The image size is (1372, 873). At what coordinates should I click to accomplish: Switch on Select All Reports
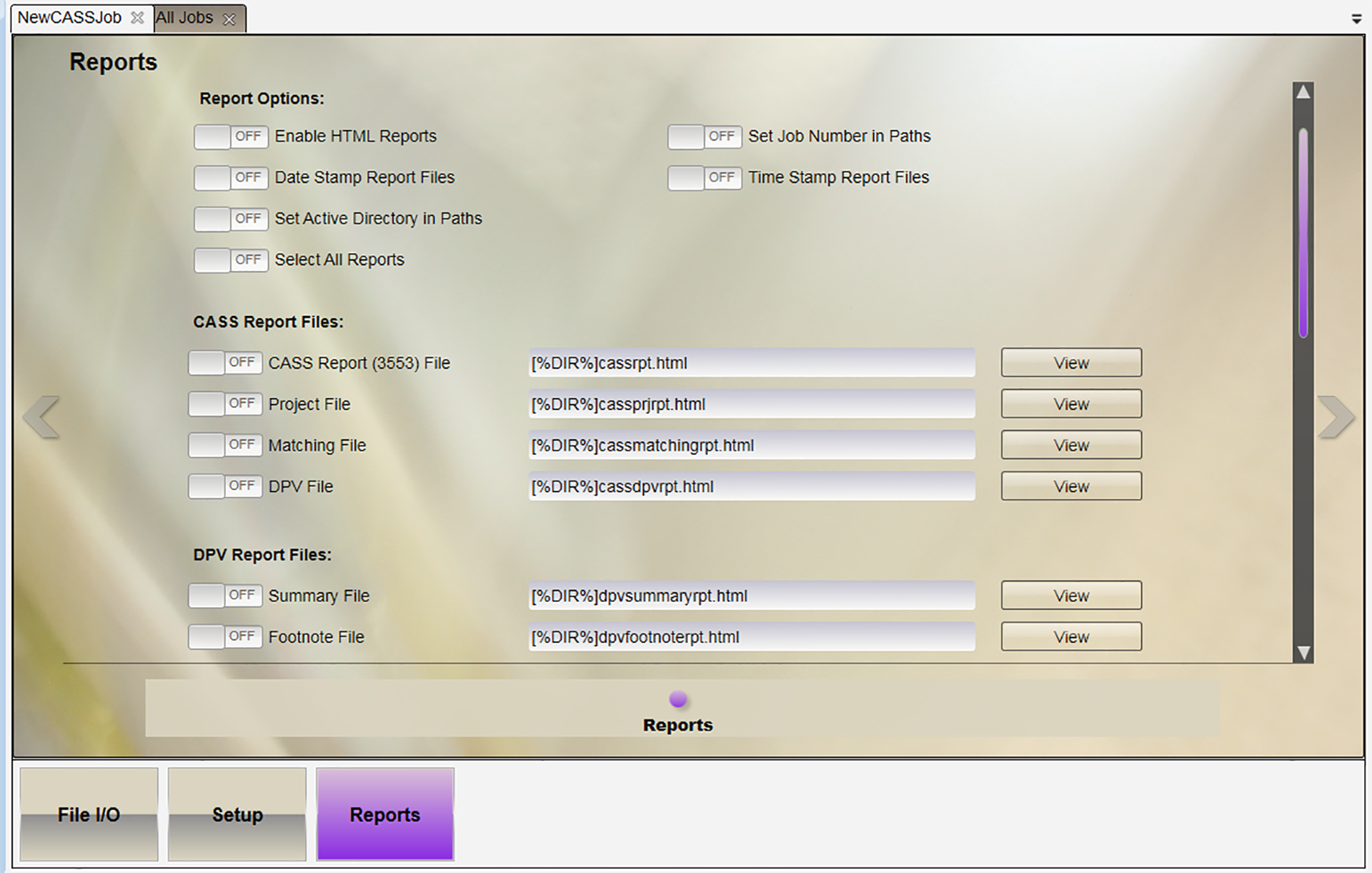click(231, 260)
